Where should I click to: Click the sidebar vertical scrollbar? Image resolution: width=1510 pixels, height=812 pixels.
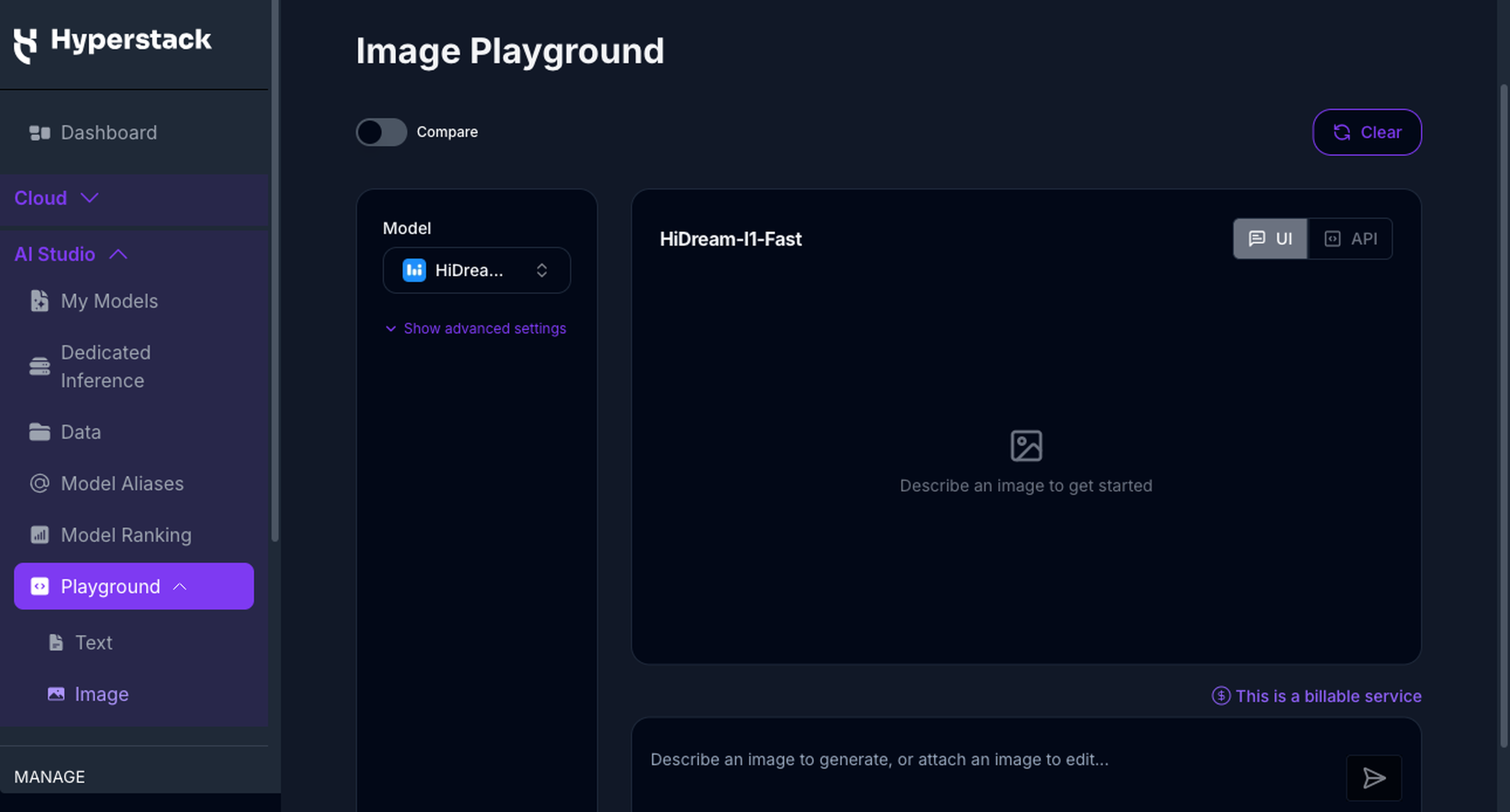click(274, 270)
